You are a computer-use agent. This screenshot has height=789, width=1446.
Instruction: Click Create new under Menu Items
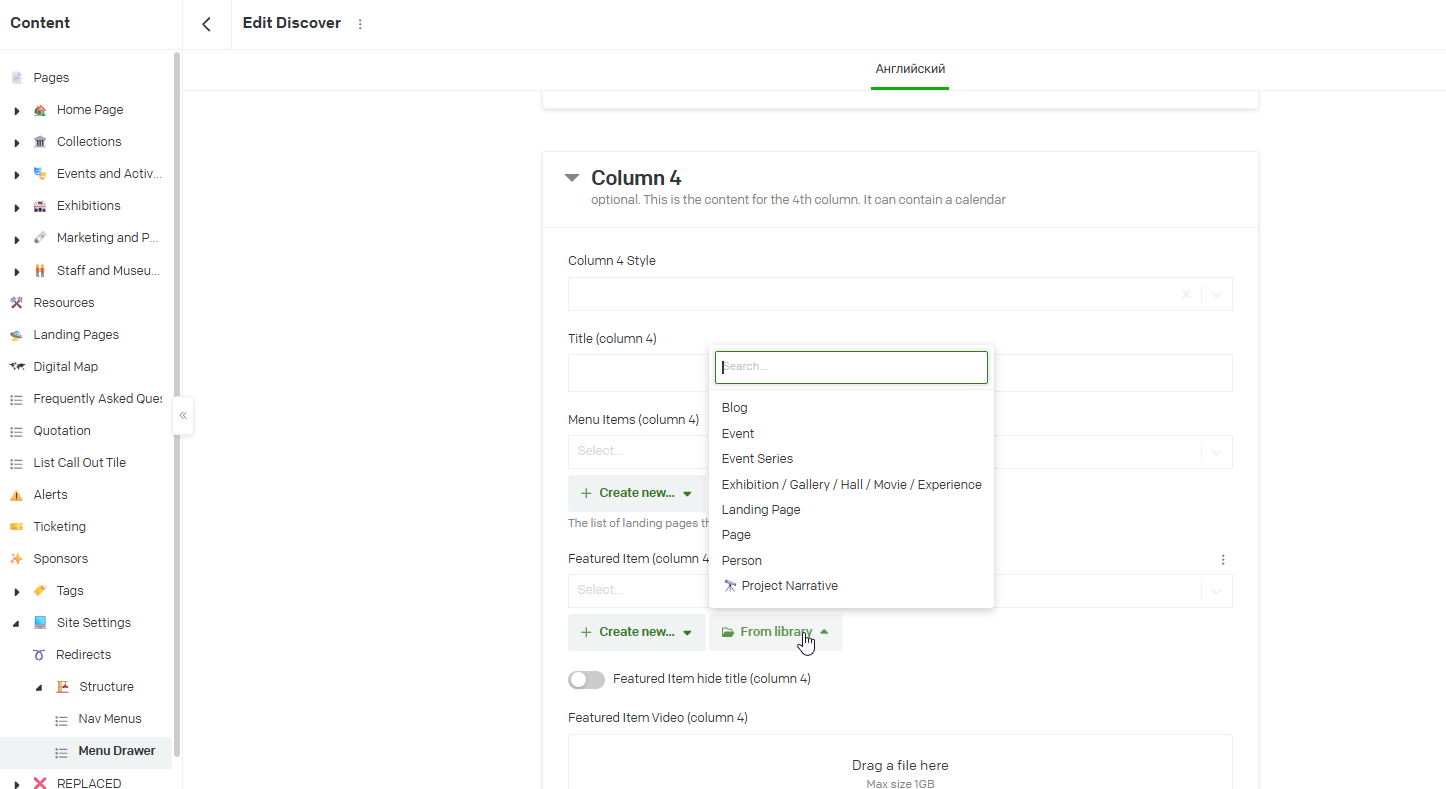coord(636,493)
